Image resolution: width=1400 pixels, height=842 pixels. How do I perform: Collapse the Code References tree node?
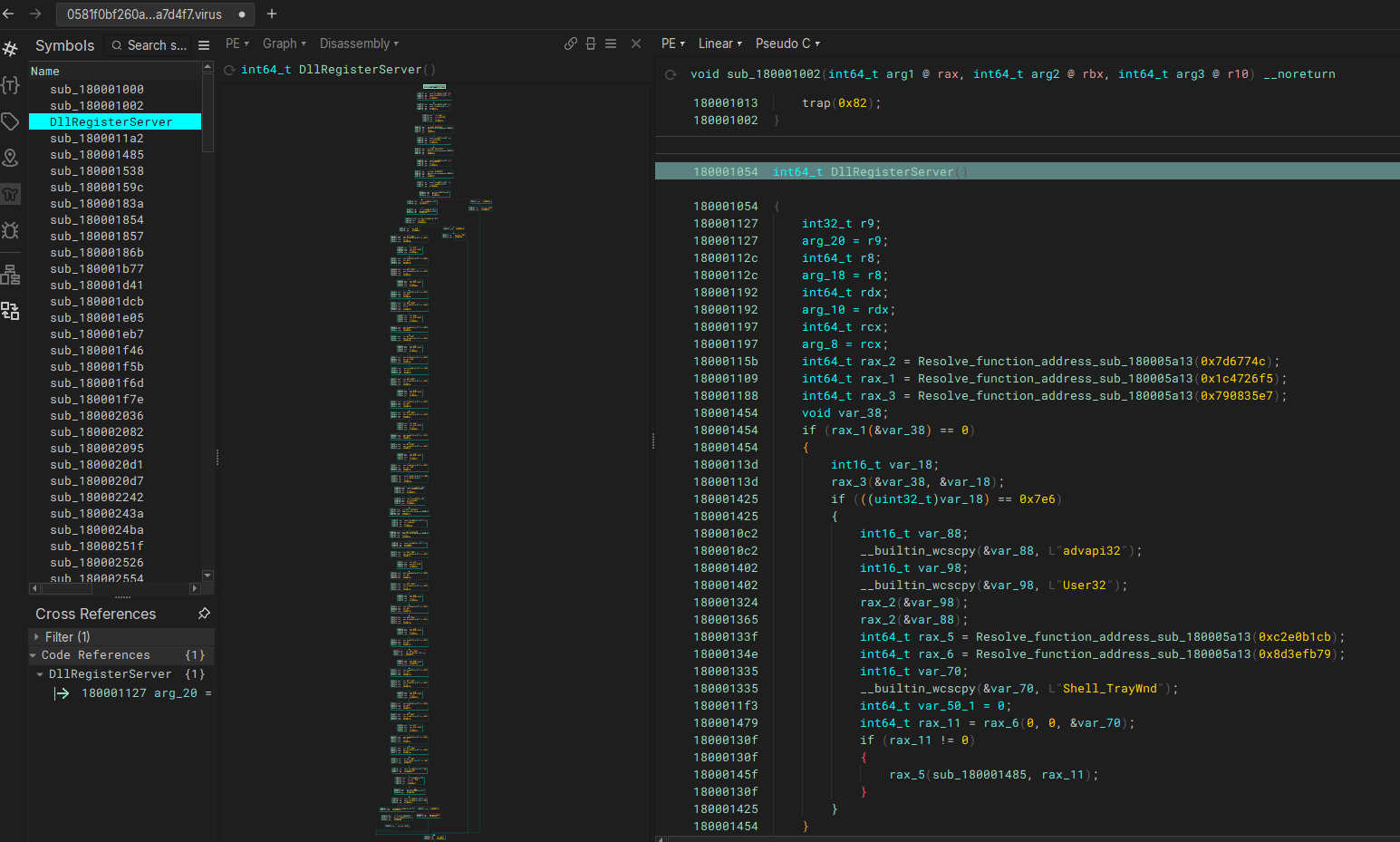(x=34, y=655)
